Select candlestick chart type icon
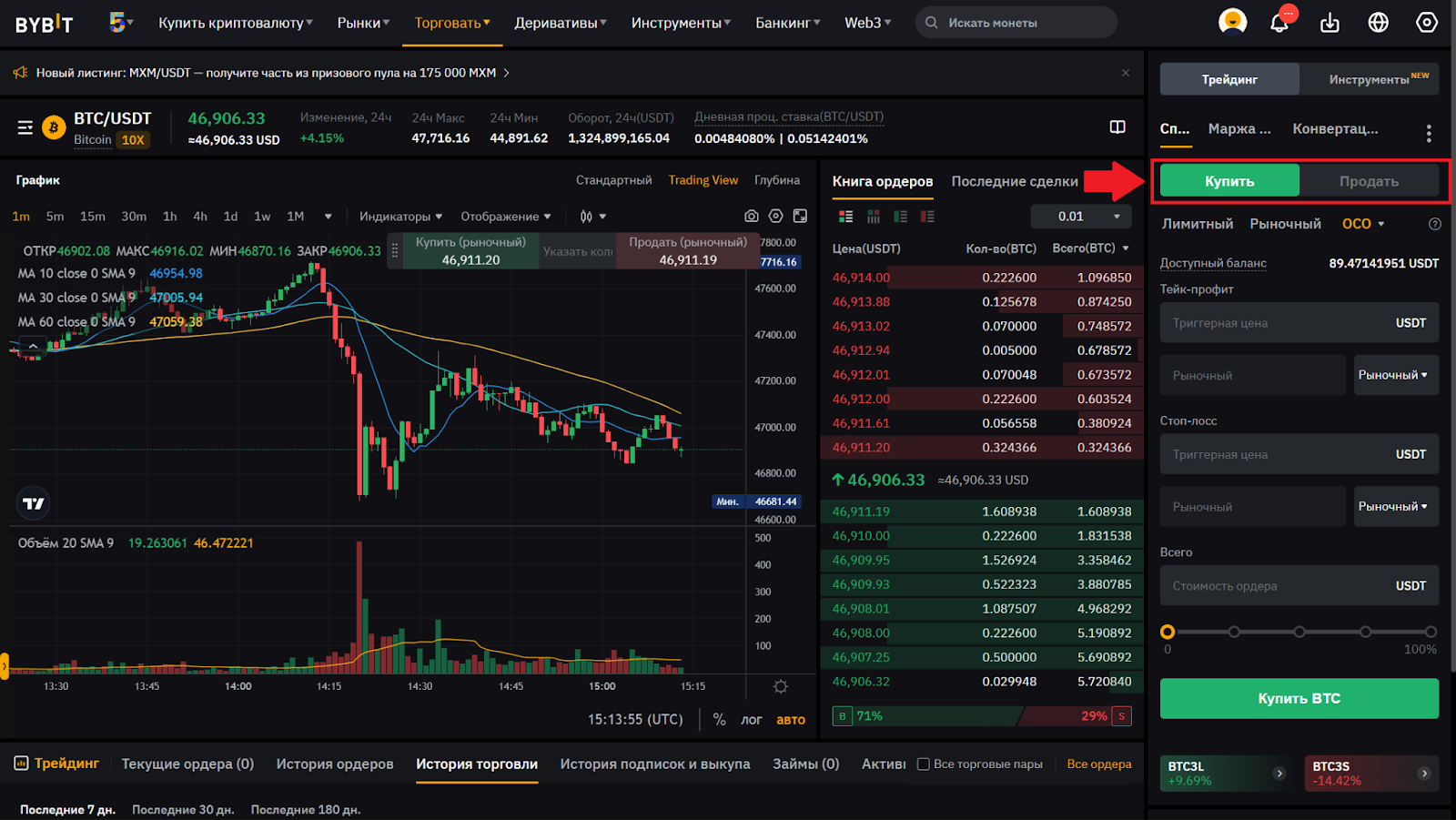The height and width of the screenshot is (820, 1456). (x=586, y=217)
